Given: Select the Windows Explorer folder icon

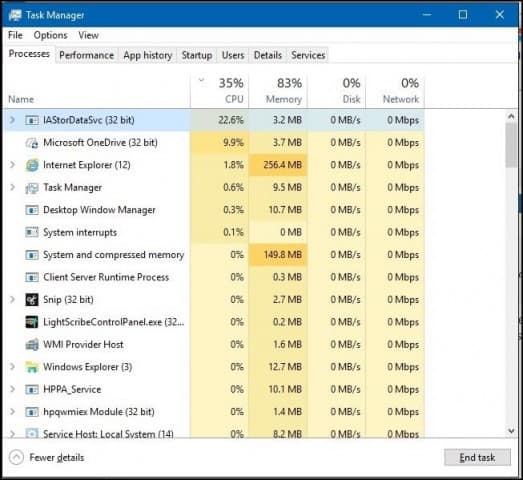Looking at the screenshot, I should point(32,367).
